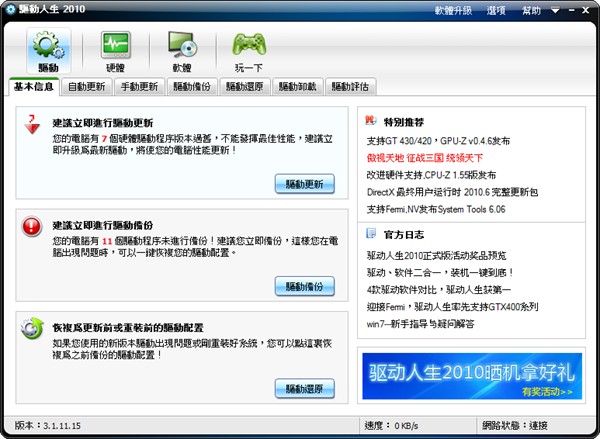Switch to the 基本信息 tab
Screen dimensions: 600x439
[34, 87]
